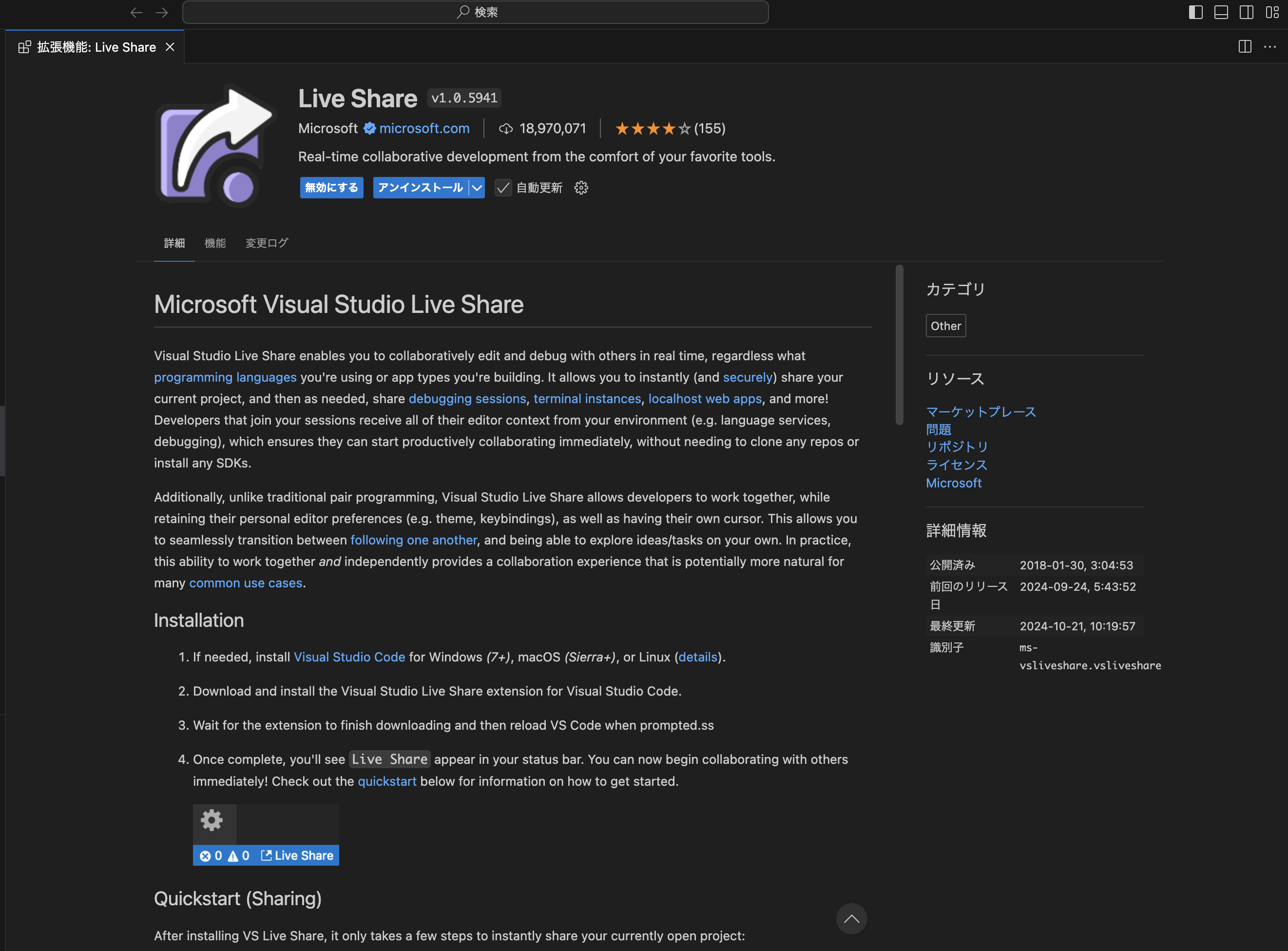Viewport: 1288px width, 951px height.
Task: Switch to the 機能 tab
Action: point(214,243)
